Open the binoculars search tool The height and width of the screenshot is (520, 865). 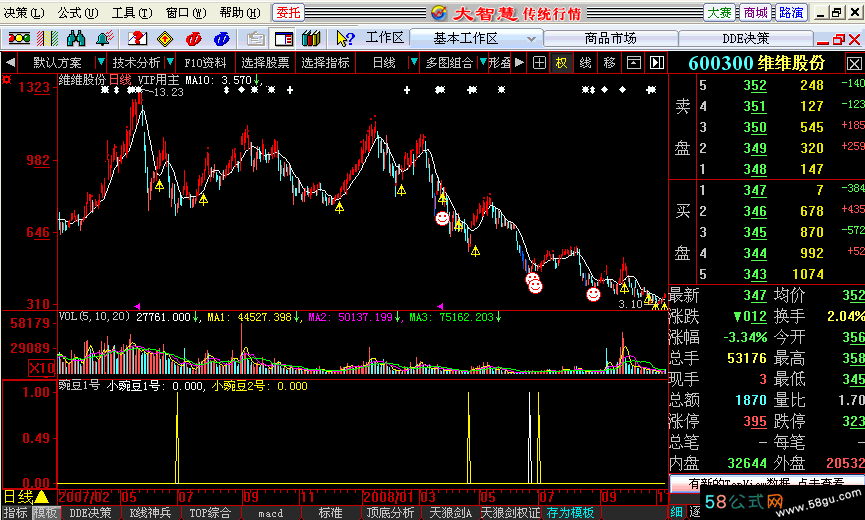(76, 39)
